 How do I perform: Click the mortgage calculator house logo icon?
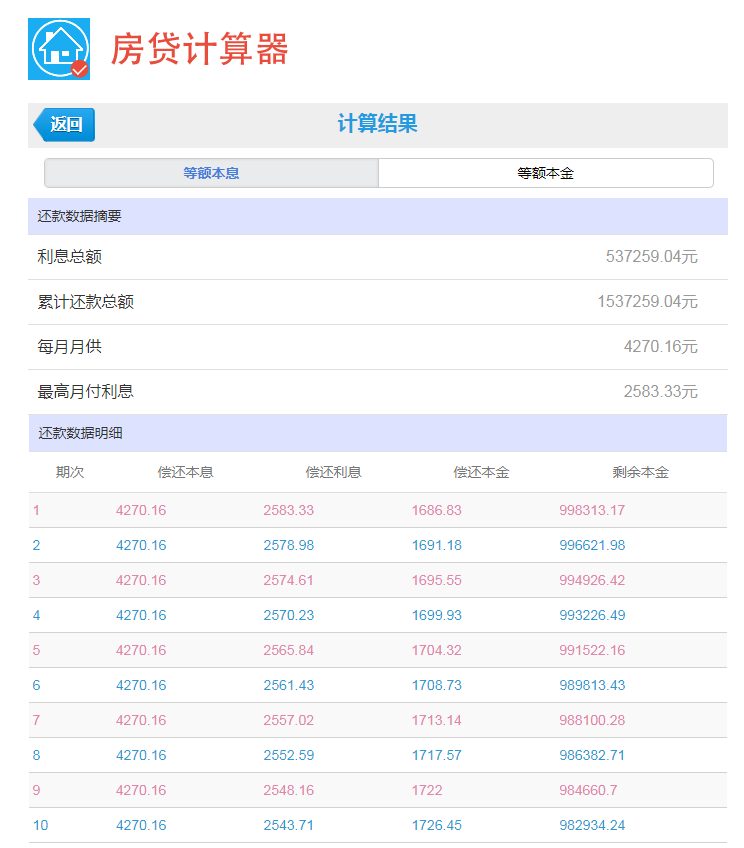point(59,49)
